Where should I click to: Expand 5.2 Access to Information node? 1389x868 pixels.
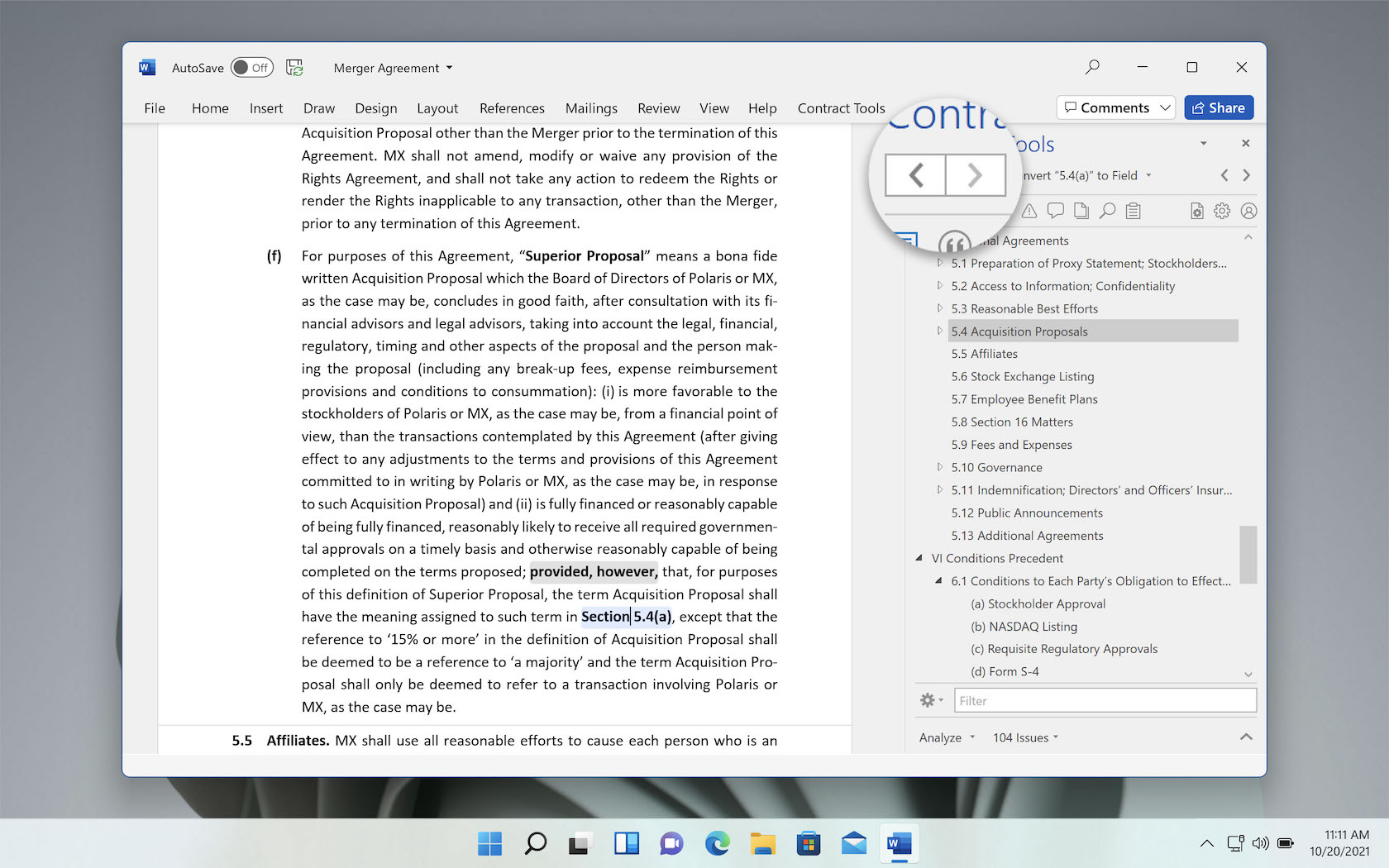pyautogui.click(x=939, y=285)
